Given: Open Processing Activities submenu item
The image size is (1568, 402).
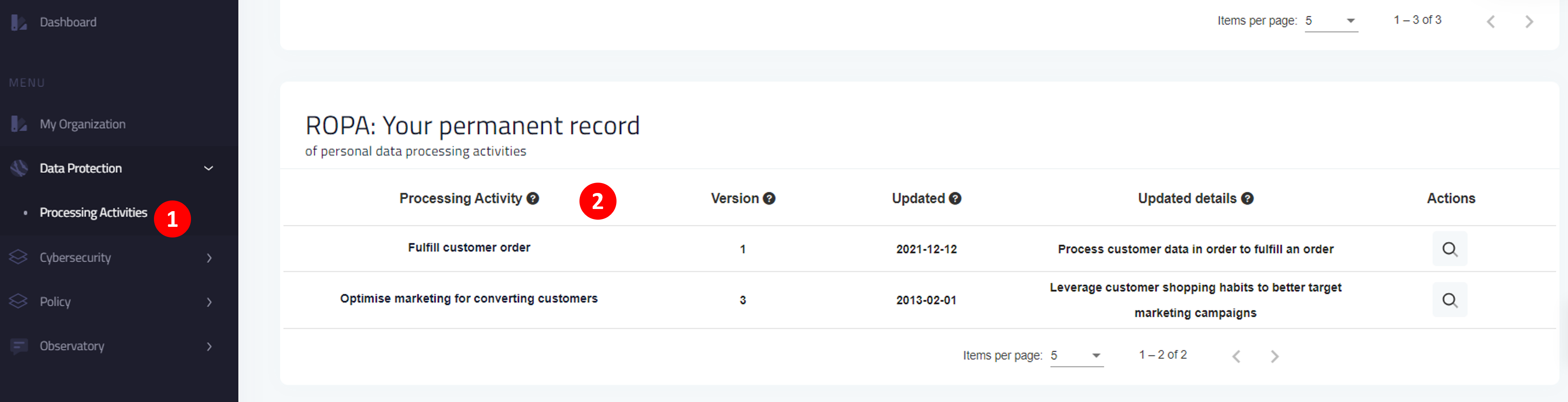Looking at the screenshot, I should tap(93, 213).
